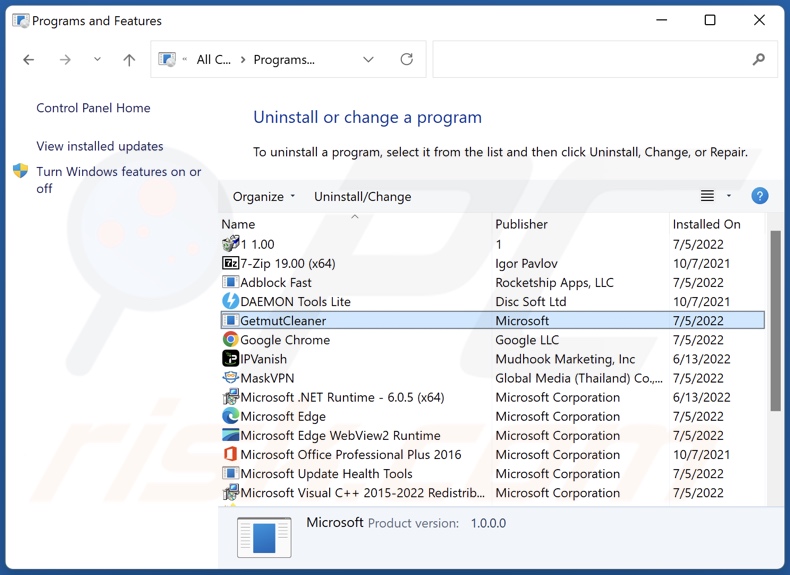Select Microsoft Update Health Tools entry
The width and height of the screenshot is (790, 575).
coord(492,474)
